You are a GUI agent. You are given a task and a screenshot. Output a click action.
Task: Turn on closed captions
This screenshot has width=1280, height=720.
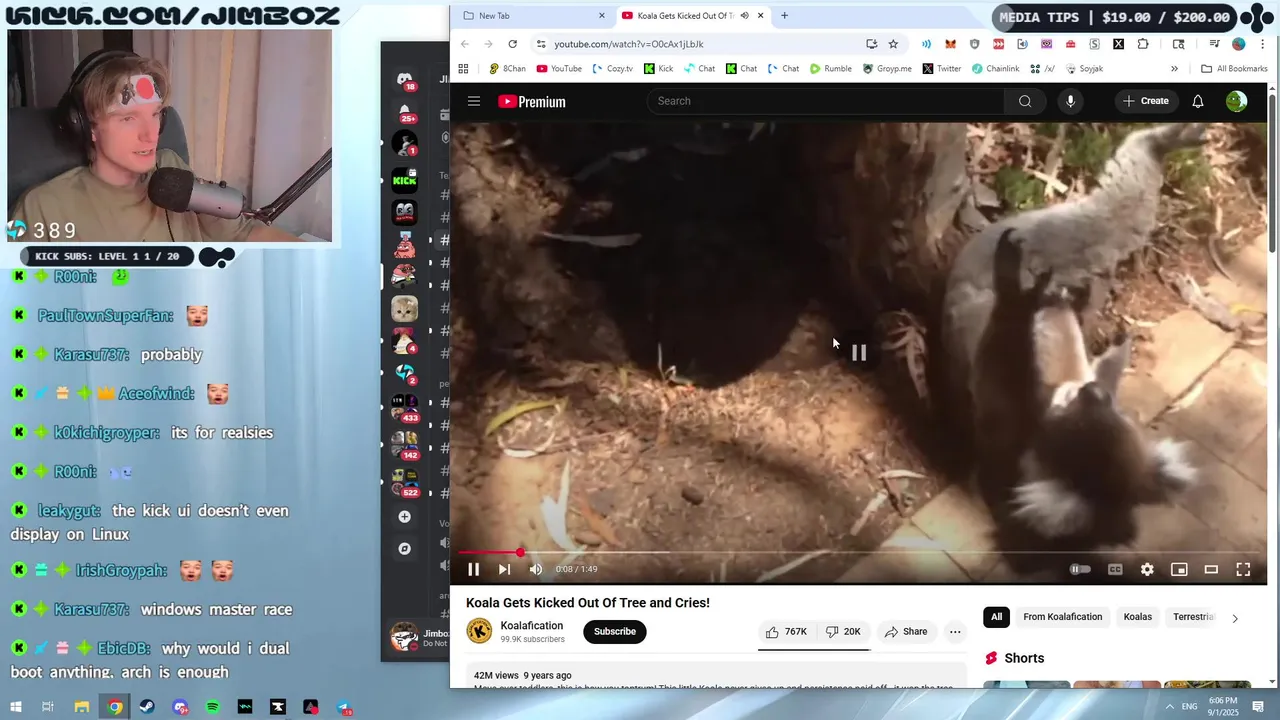(1115, 569)
